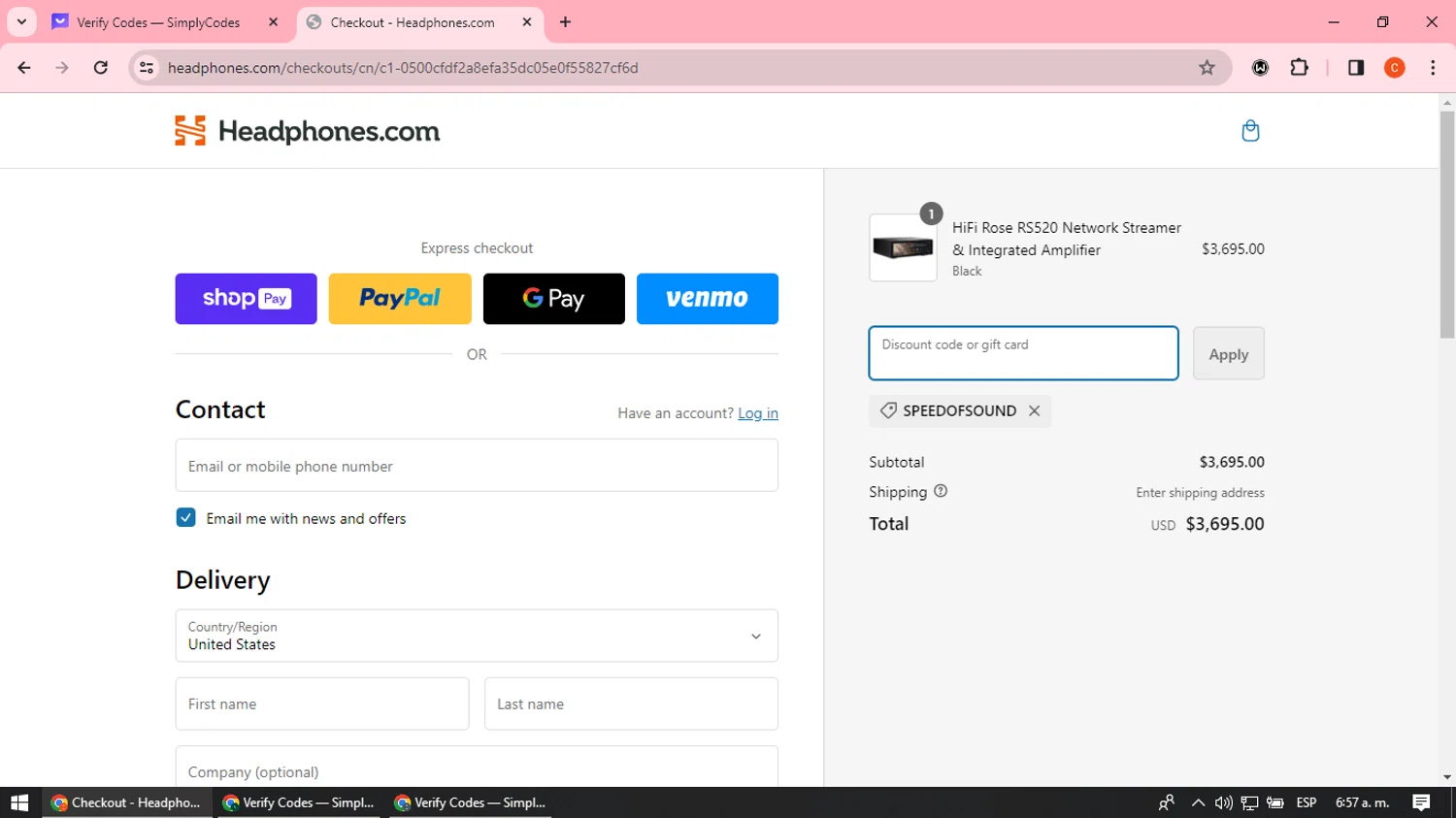Open the ESP language indicator
Viewport: 1456px width, 818px height.
click(x=1307, y=802)
